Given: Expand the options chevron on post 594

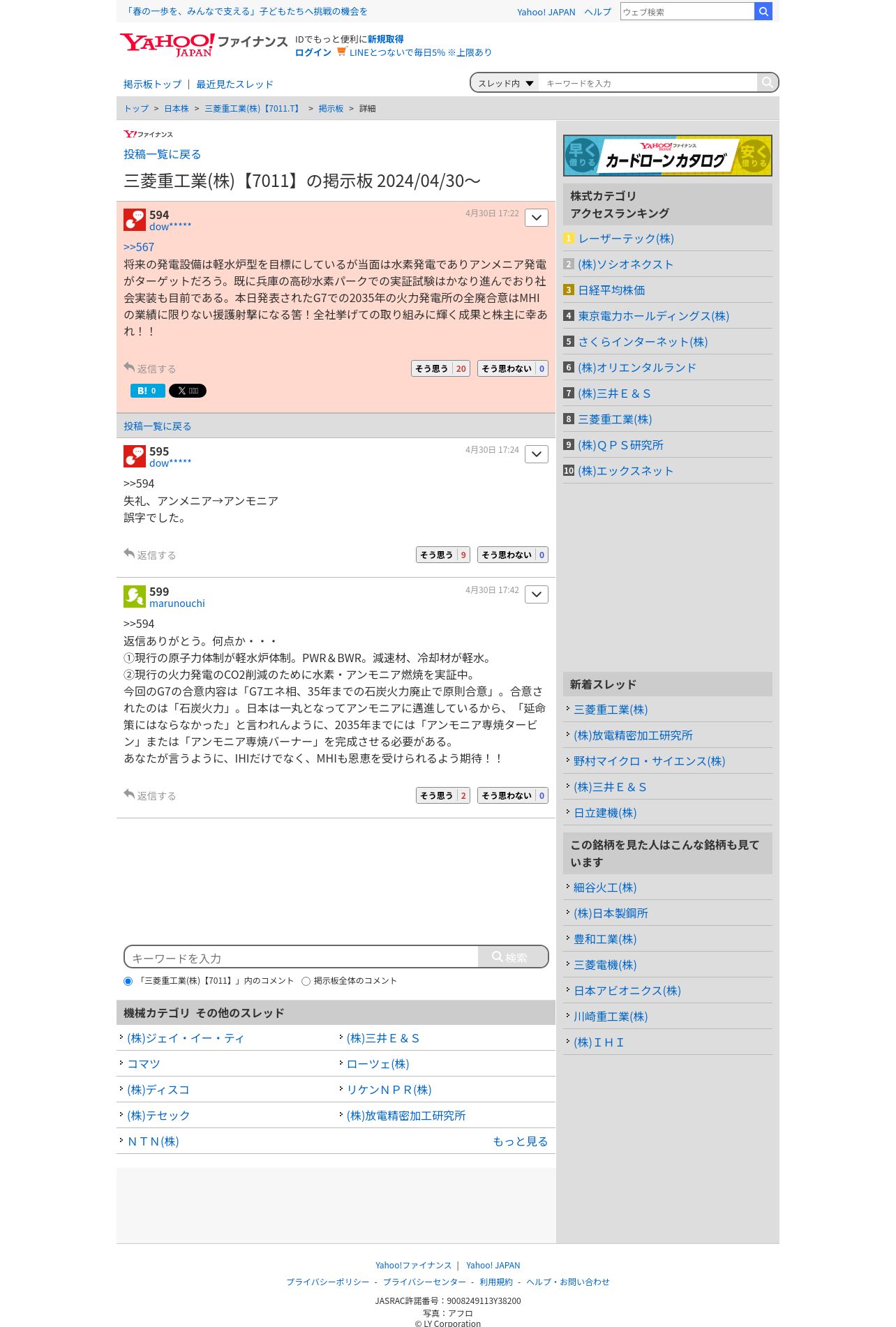Looking at the screenshot, I should [537, 218].
